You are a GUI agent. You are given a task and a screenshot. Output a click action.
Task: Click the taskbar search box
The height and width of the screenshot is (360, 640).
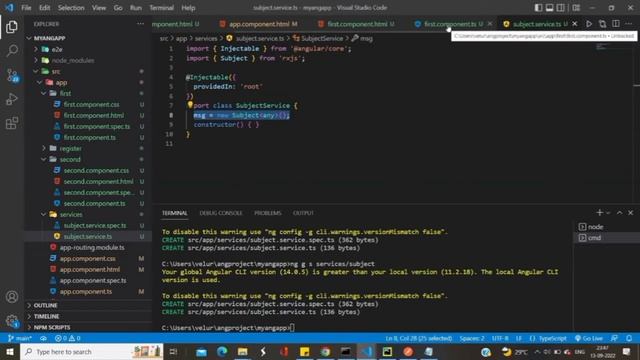pyautogui.click(x=91, y=351)
